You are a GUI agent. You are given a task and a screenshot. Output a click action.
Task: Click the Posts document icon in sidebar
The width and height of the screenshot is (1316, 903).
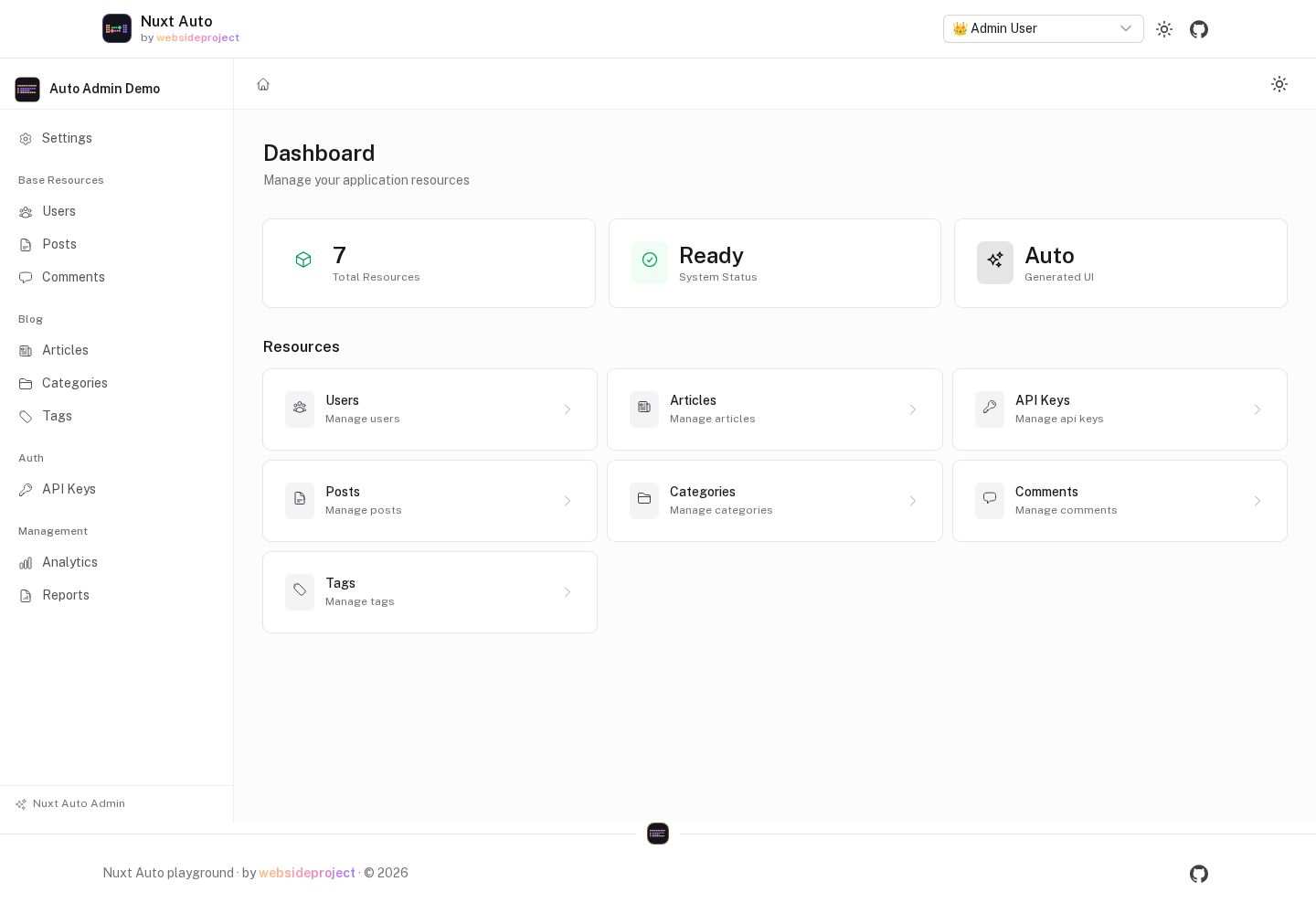pyautogui.click(x=26, y=245)
